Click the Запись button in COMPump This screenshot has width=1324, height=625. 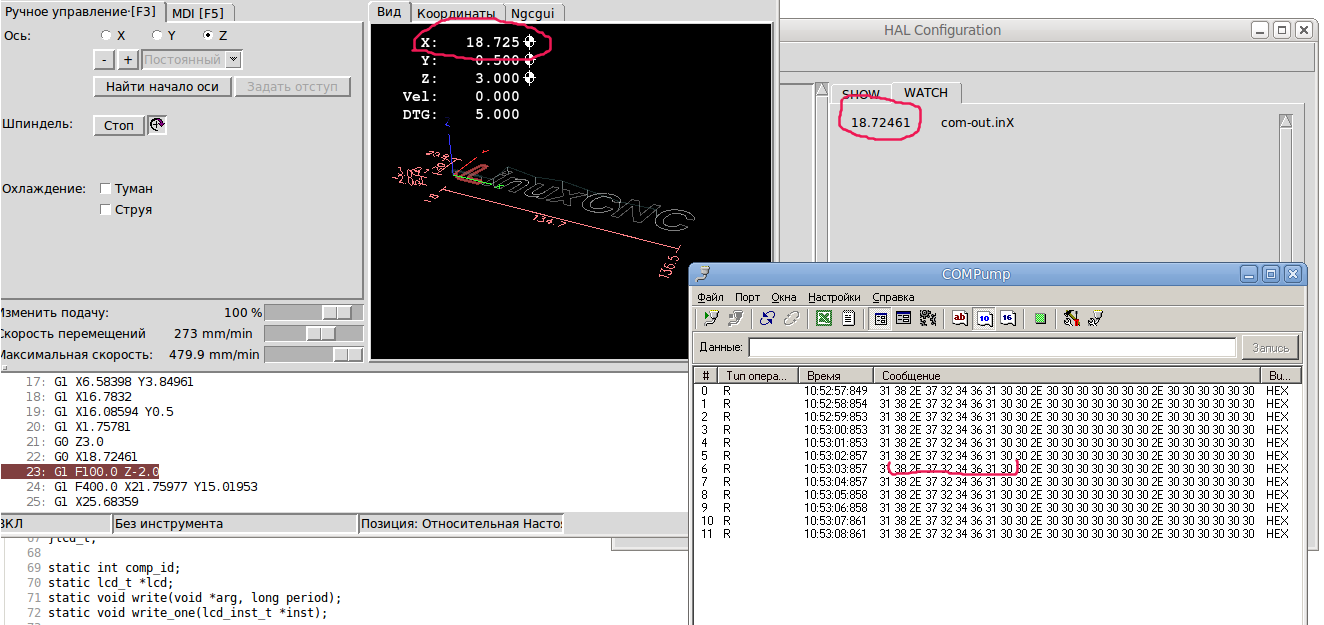pos(1271,347)
